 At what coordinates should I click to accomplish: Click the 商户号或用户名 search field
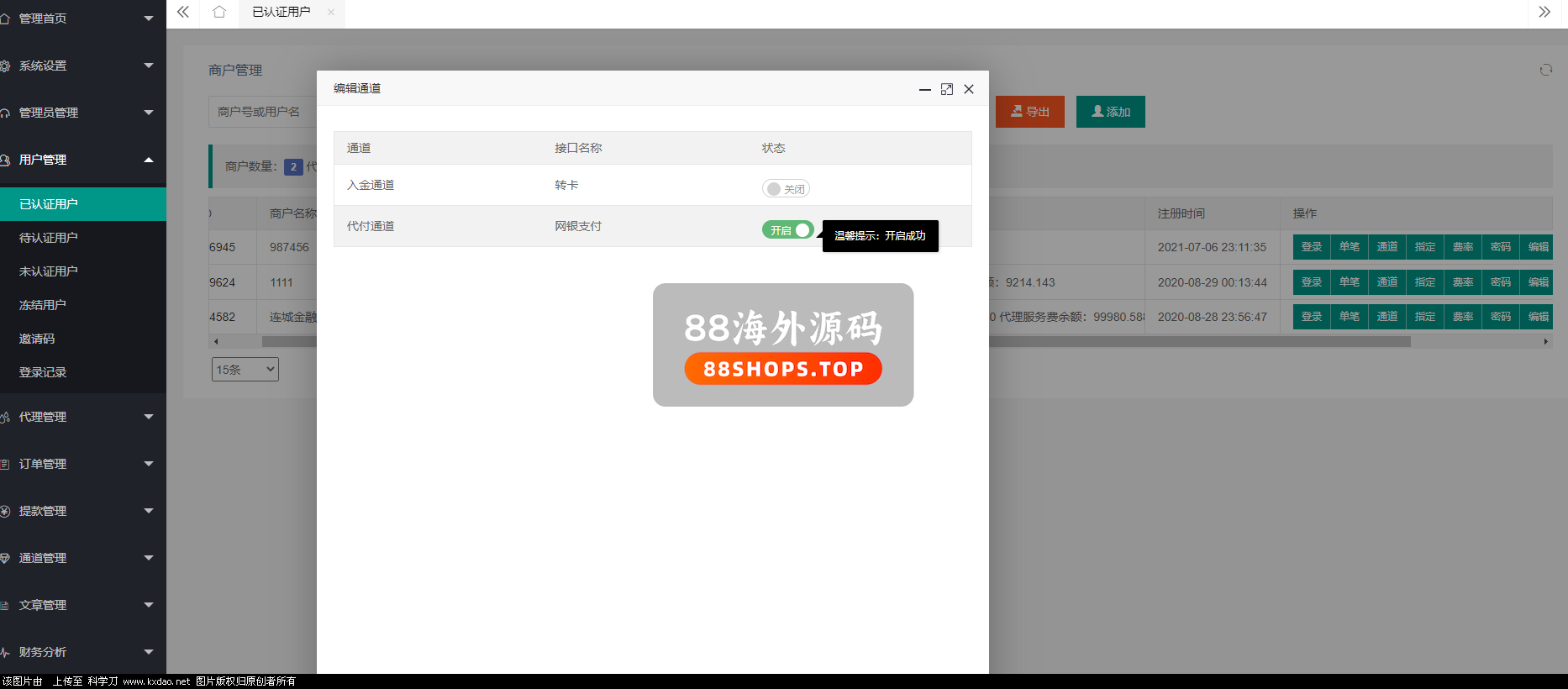tap(261, 112)
